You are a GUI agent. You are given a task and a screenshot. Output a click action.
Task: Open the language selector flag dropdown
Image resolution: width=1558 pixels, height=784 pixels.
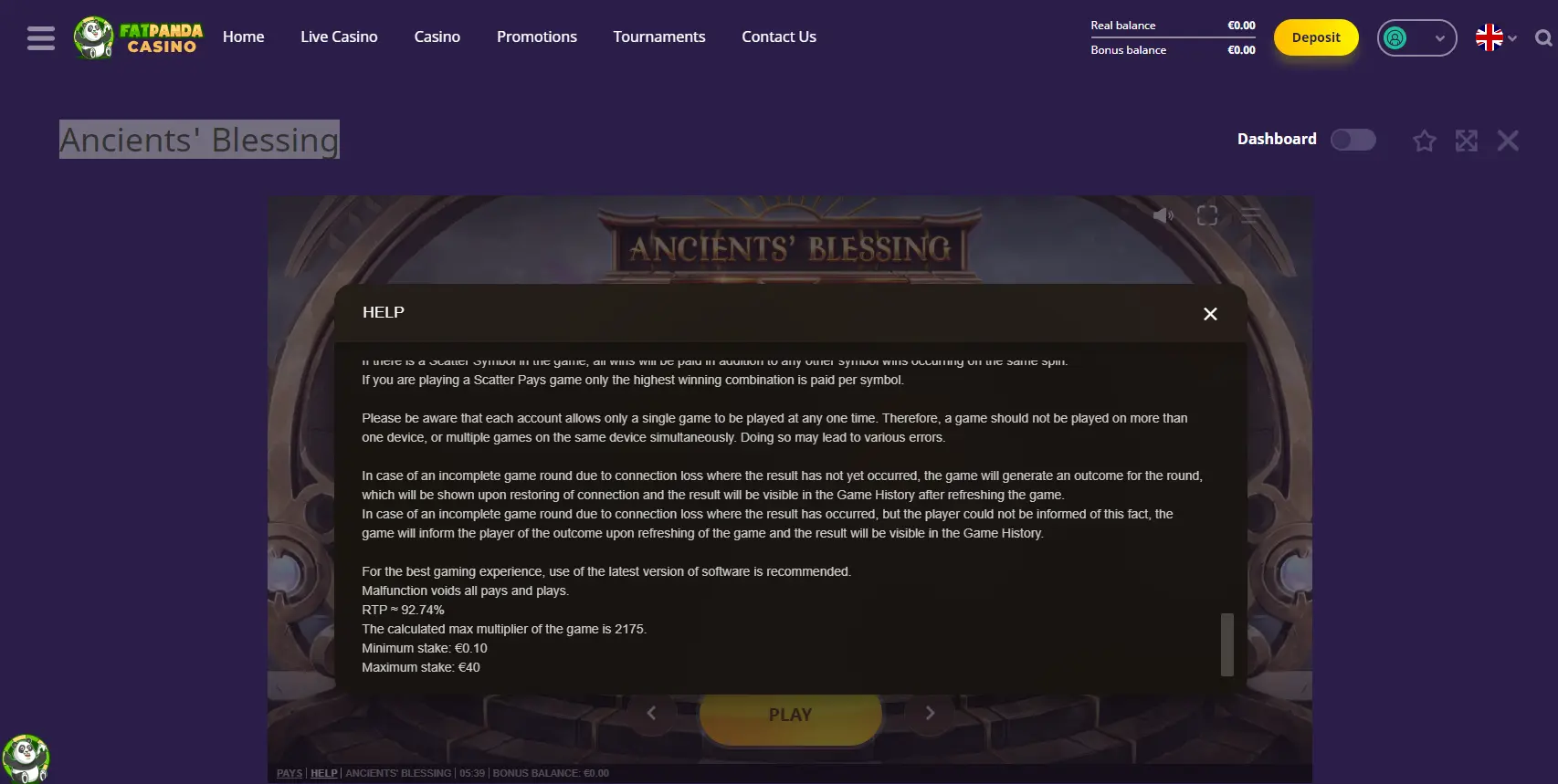coord(1496,38)
